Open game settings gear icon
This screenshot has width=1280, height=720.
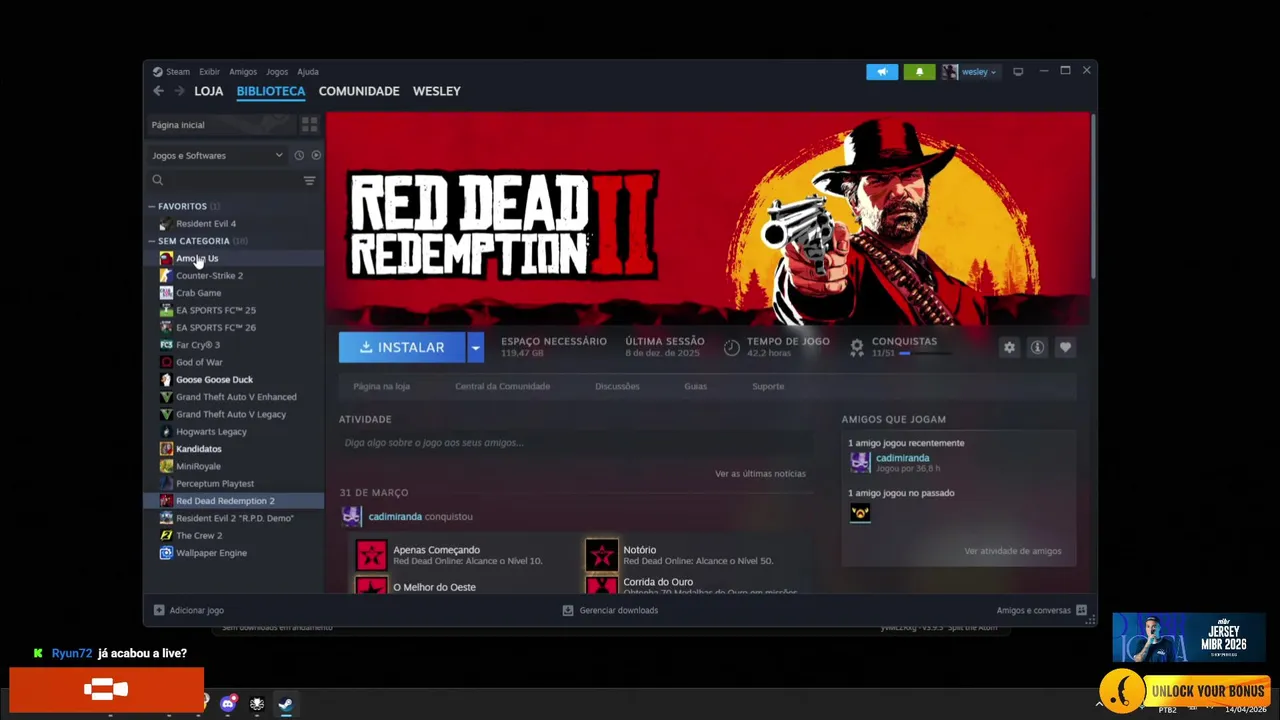(1009, 347)
